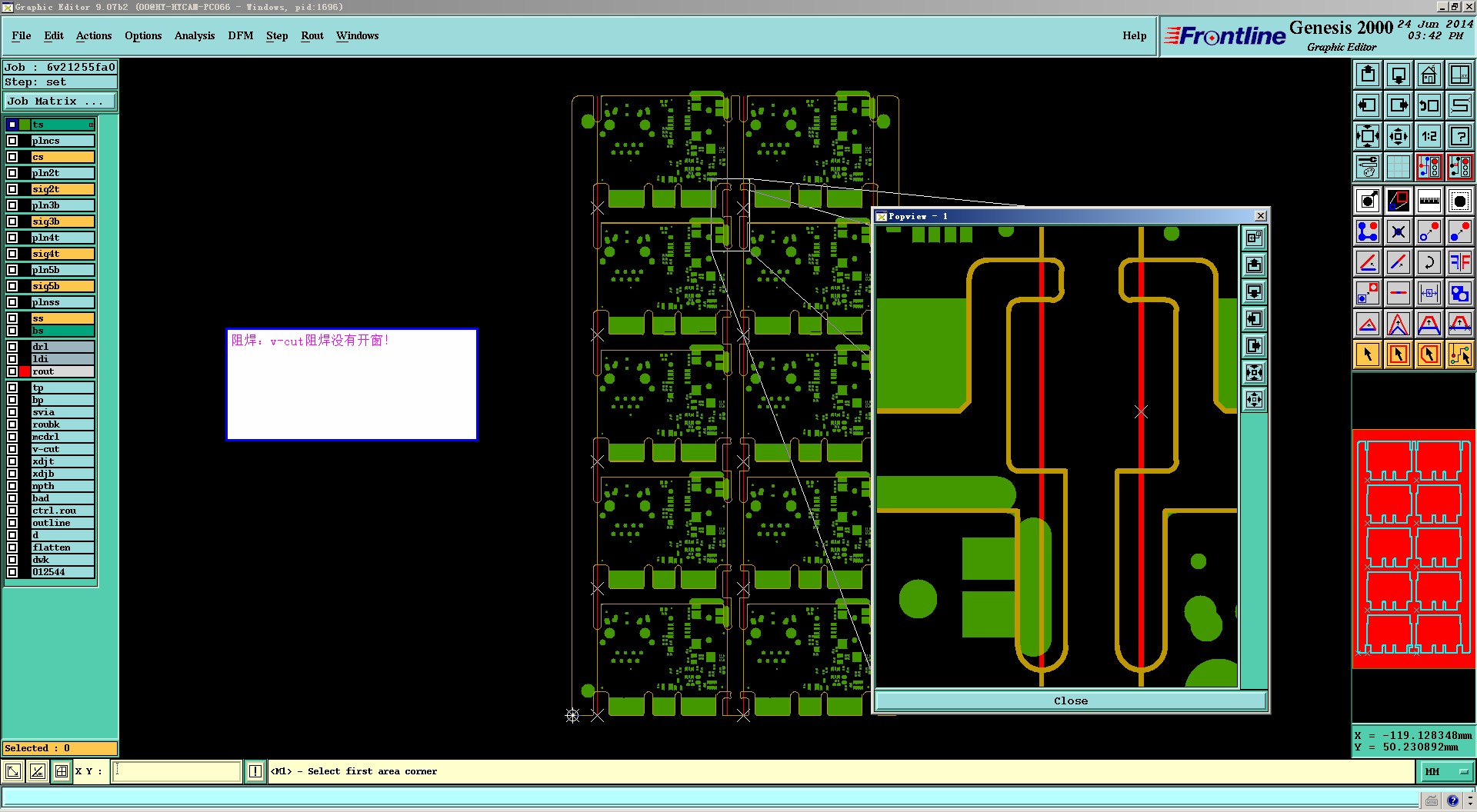1477x812 pixels.
Task: Toggle the plncs layer checkbox
Action: [x=12, y=141]
